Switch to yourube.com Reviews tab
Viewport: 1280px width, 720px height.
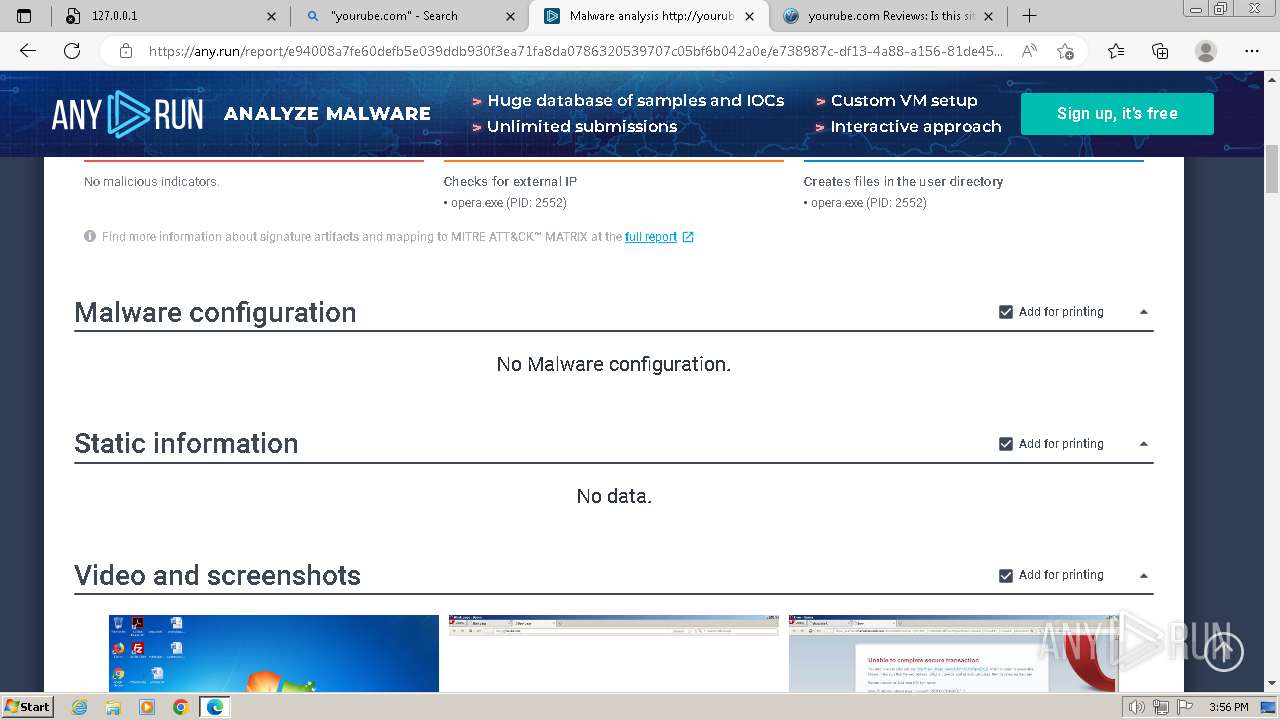pyautogui.click(x=890, y=16)
